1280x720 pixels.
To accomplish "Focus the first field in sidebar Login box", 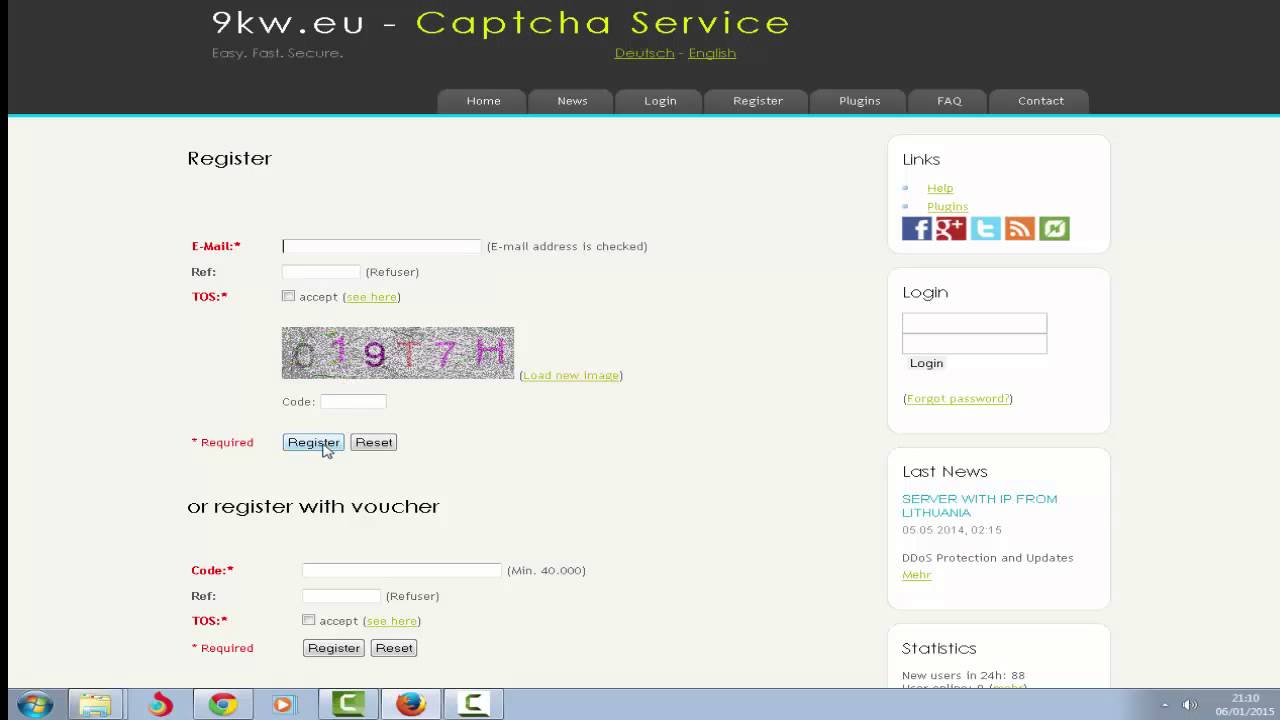I will pyautogui.click(x=975, y=323).
